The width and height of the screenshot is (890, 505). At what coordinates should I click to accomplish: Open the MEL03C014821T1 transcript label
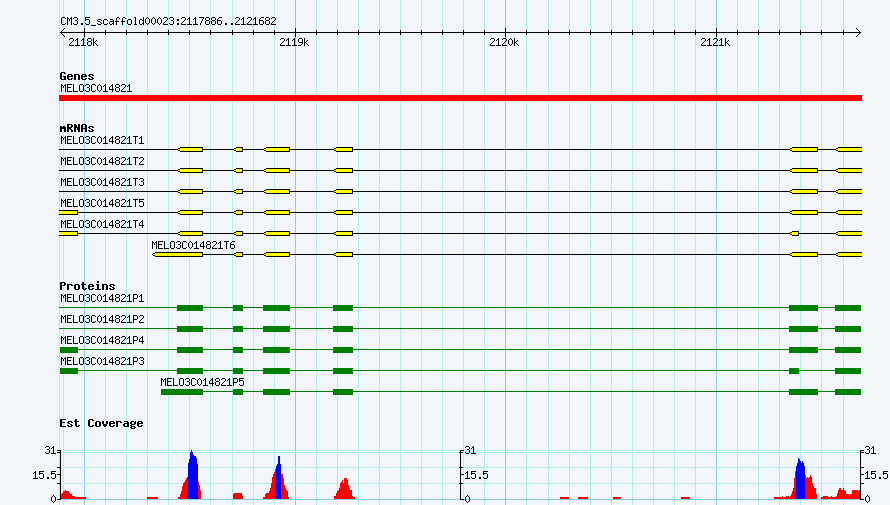[102, 140]
